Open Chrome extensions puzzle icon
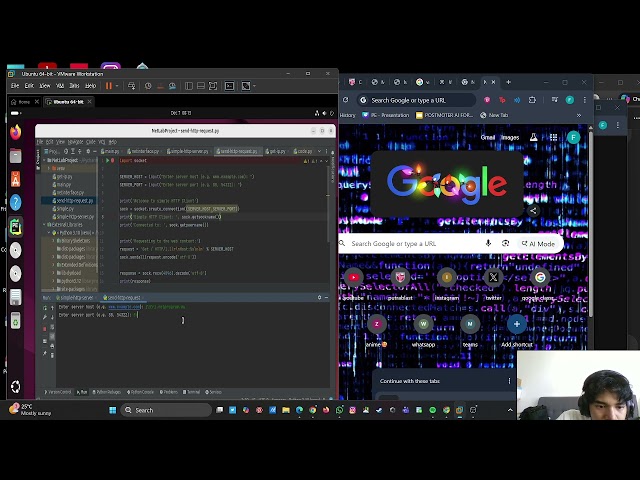 532,100
